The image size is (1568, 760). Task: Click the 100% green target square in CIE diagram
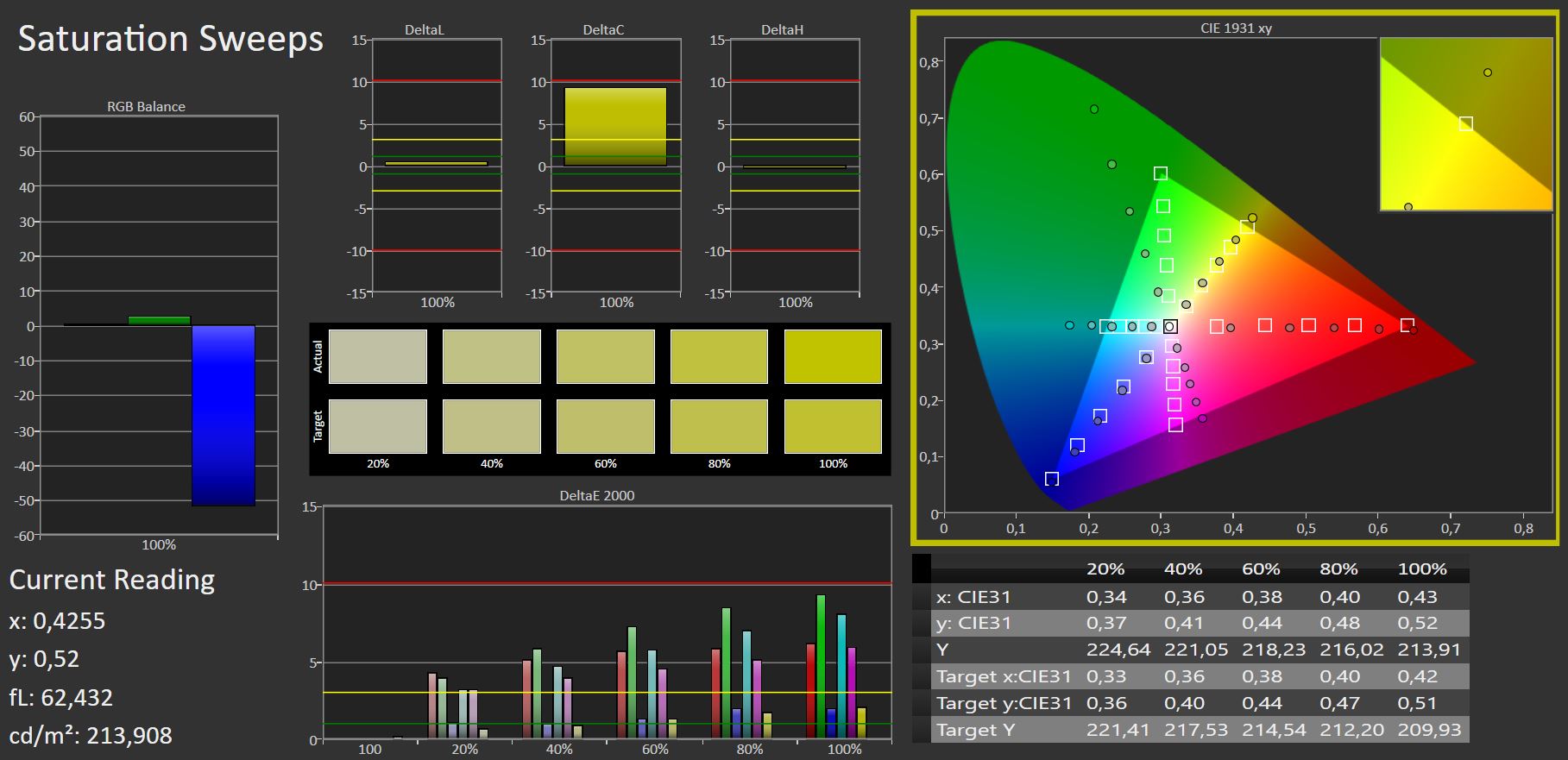1161,173
